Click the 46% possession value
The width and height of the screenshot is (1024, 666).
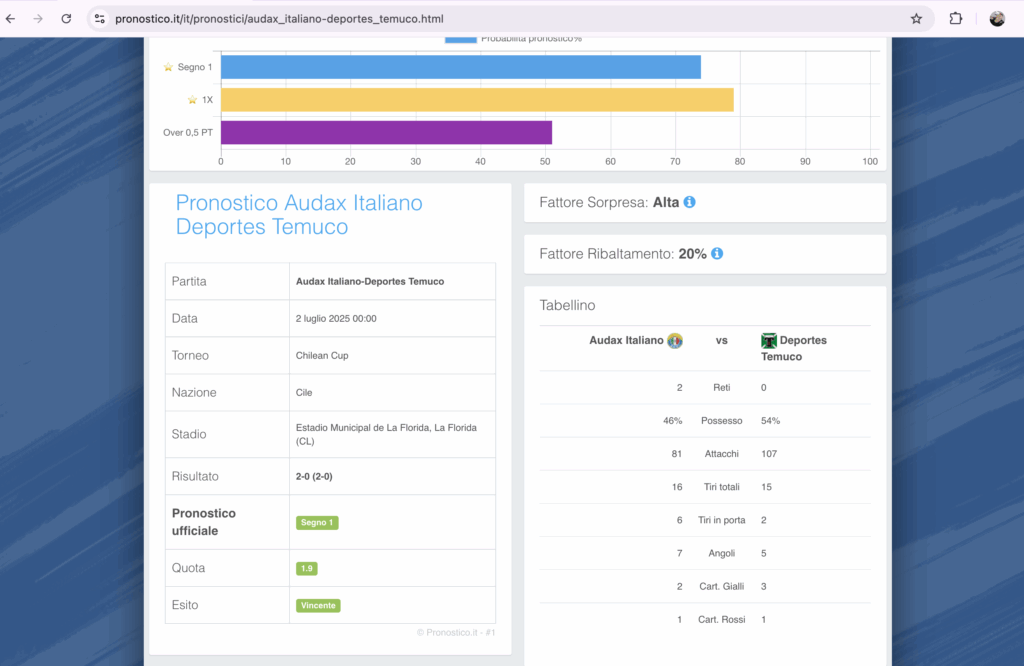[673, 420]
